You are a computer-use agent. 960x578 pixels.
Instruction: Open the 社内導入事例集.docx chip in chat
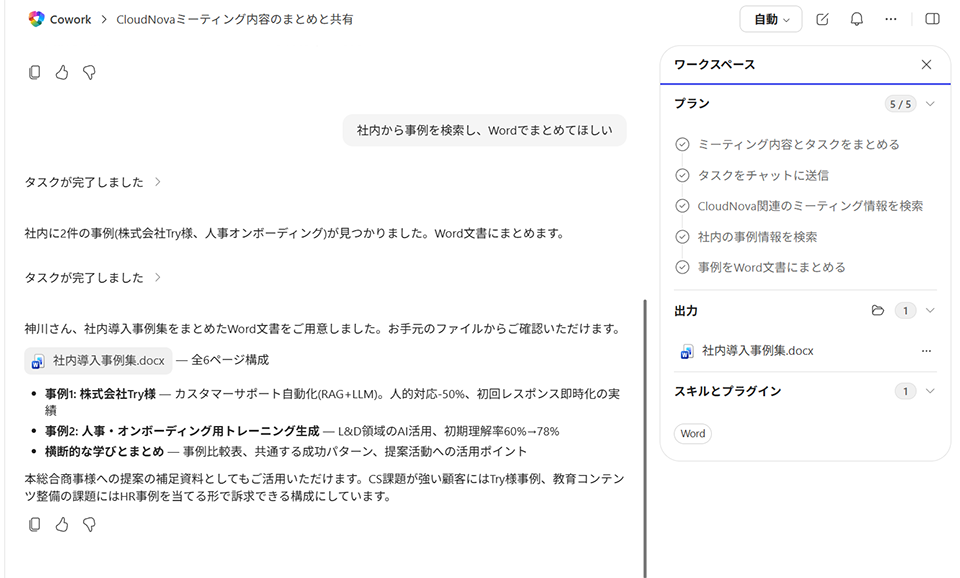[x=99, y=361]
